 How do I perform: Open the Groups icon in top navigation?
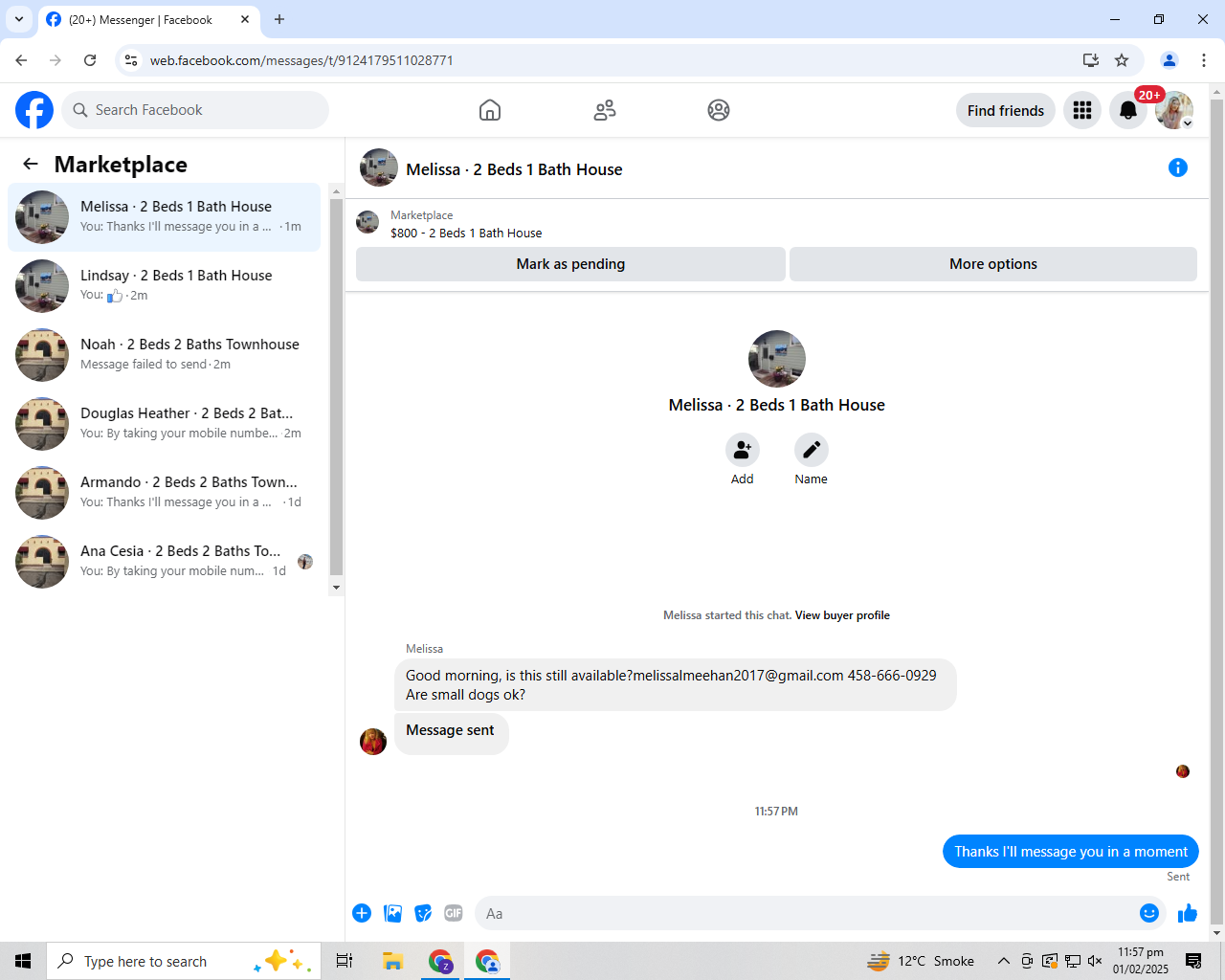[x=719, y=110]
